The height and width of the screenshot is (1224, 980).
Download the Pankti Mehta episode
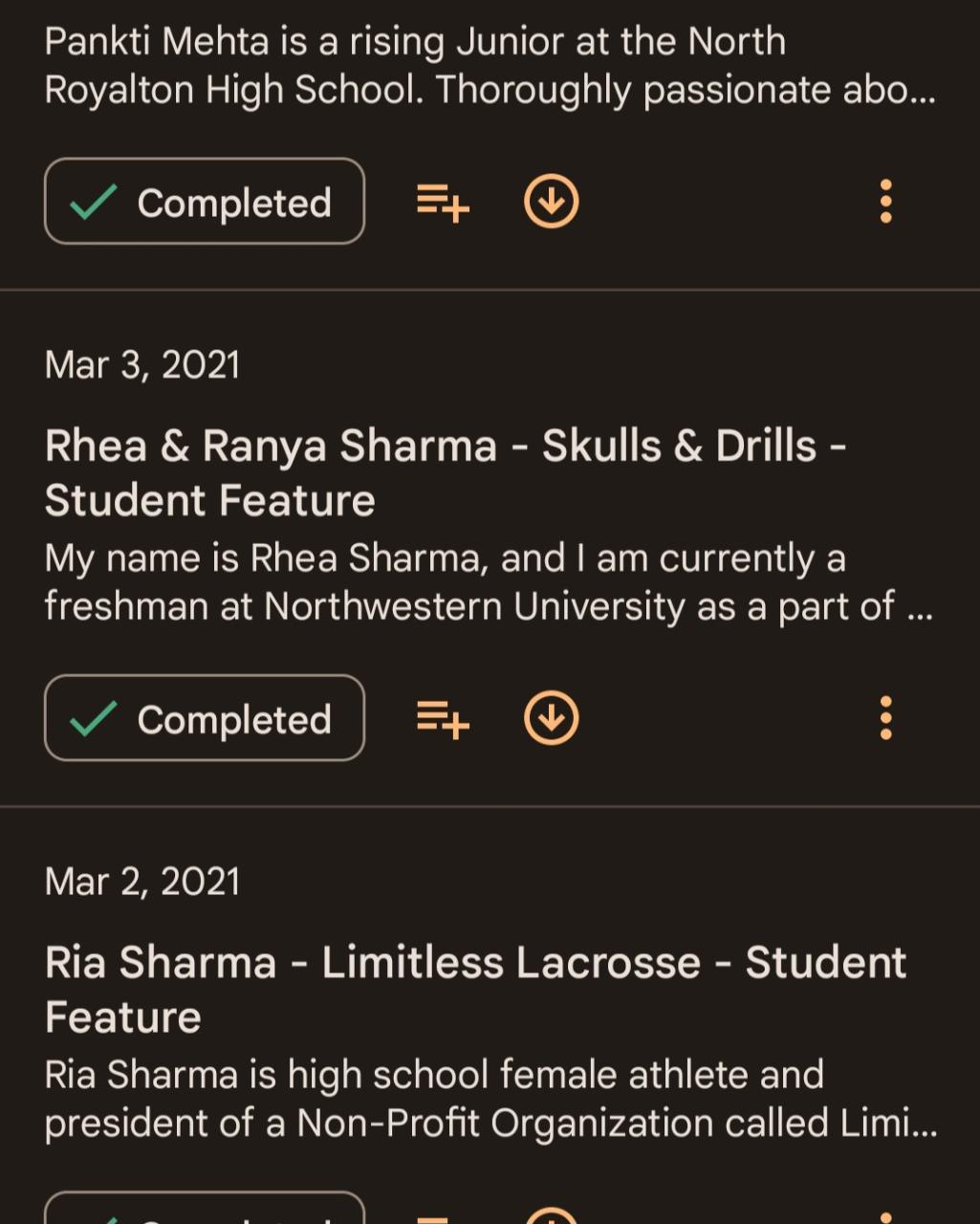[552, 202]
